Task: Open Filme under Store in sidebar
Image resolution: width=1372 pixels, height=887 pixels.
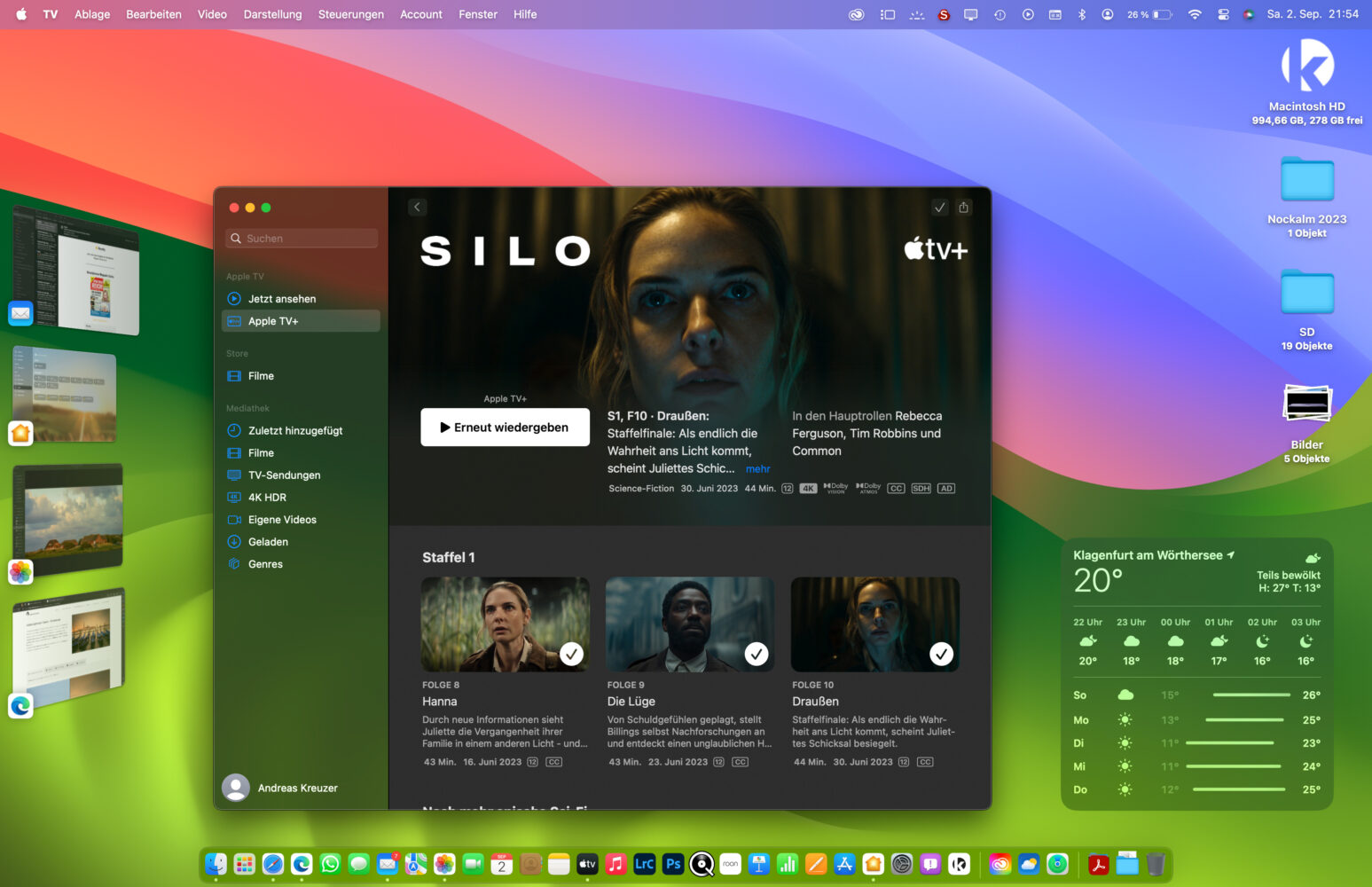Action: coord(301,376)
